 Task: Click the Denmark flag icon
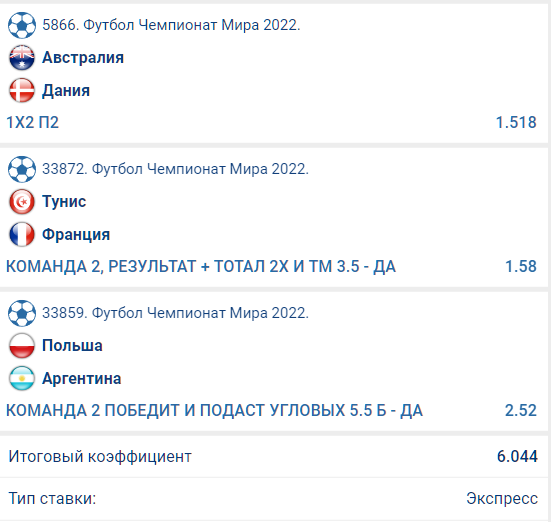[22, 90]
